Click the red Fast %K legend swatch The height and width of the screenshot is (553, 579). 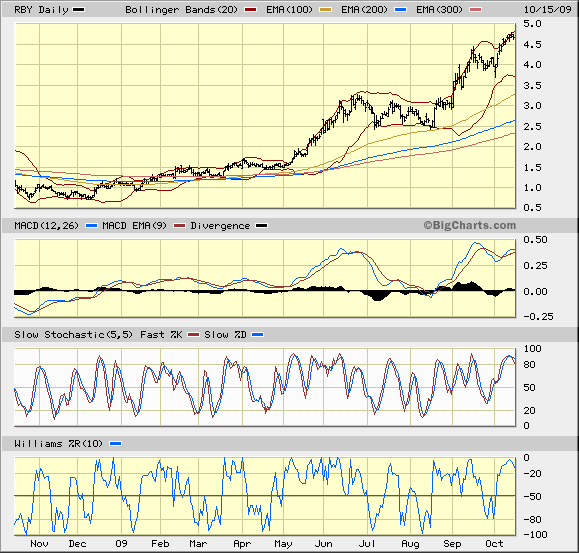coord(193,335)
